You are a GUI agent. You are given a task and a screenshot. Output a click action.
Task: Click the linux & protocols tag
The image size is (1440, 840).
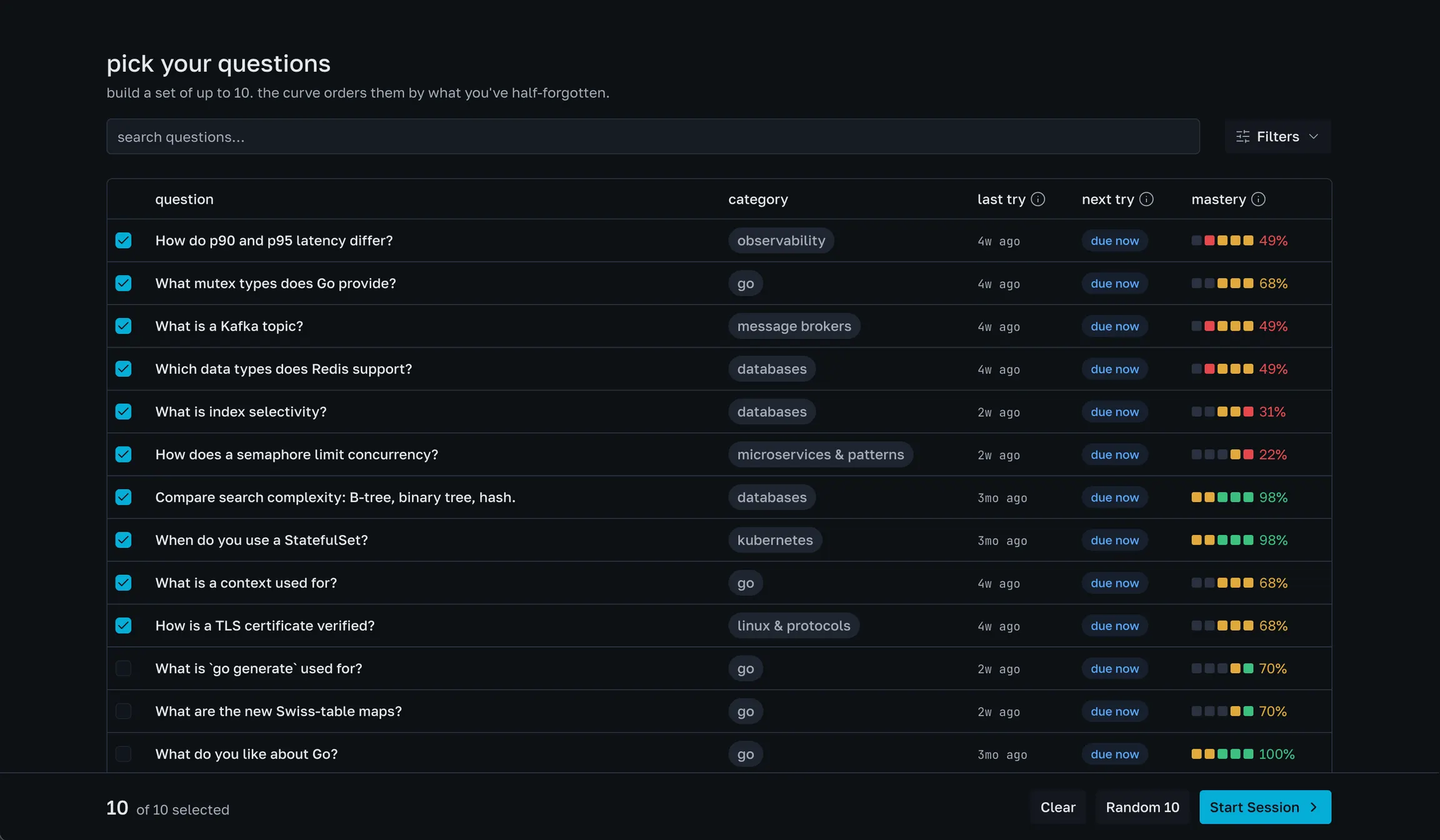click(793, 626)
